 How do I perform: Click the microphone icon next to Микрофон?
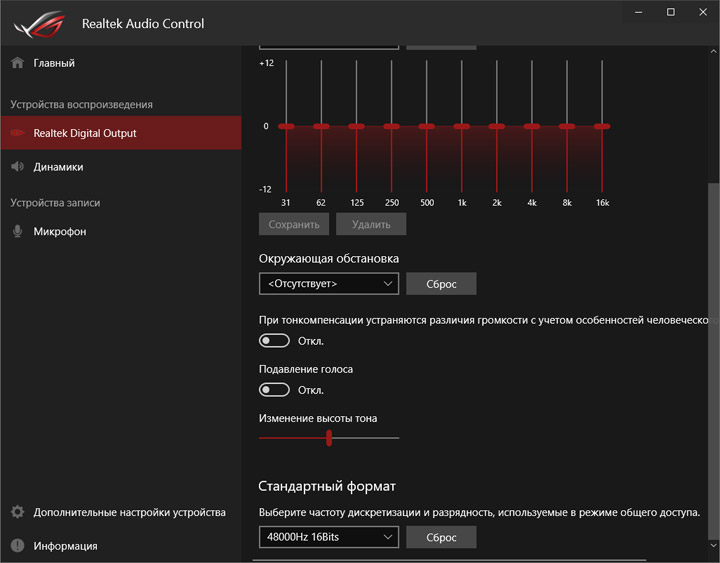point(17,231)
